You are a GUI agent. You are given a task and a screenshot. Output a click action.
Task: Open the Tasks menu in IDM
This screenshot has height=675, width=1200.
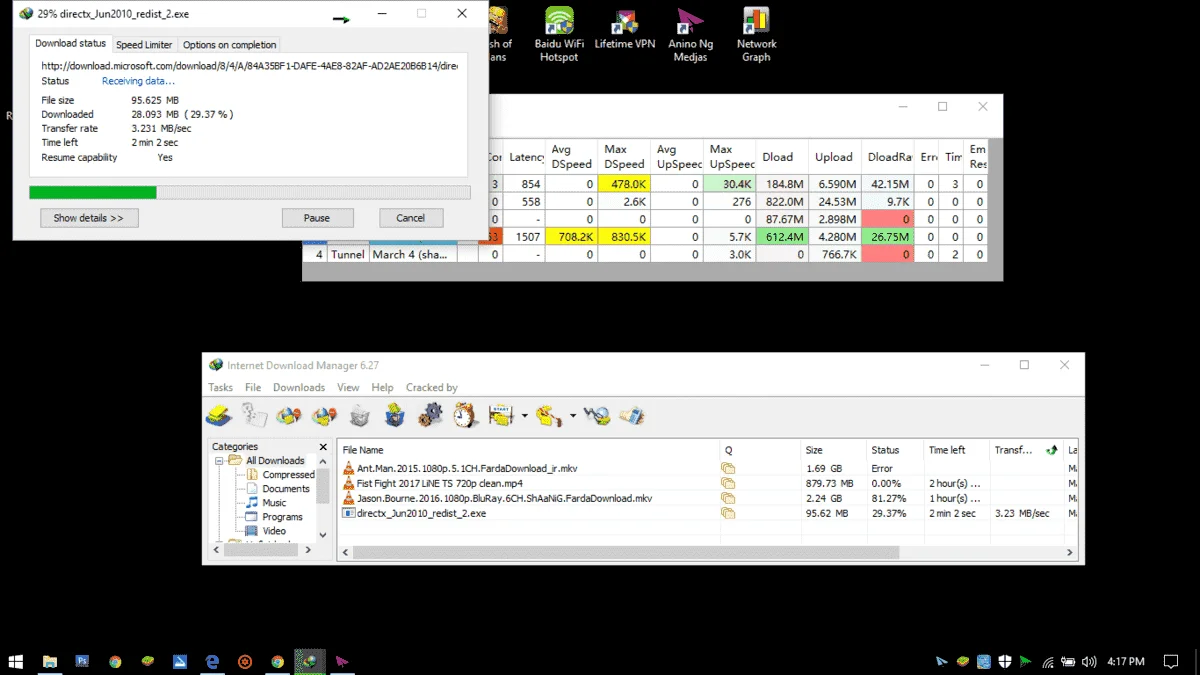point(220,387)
